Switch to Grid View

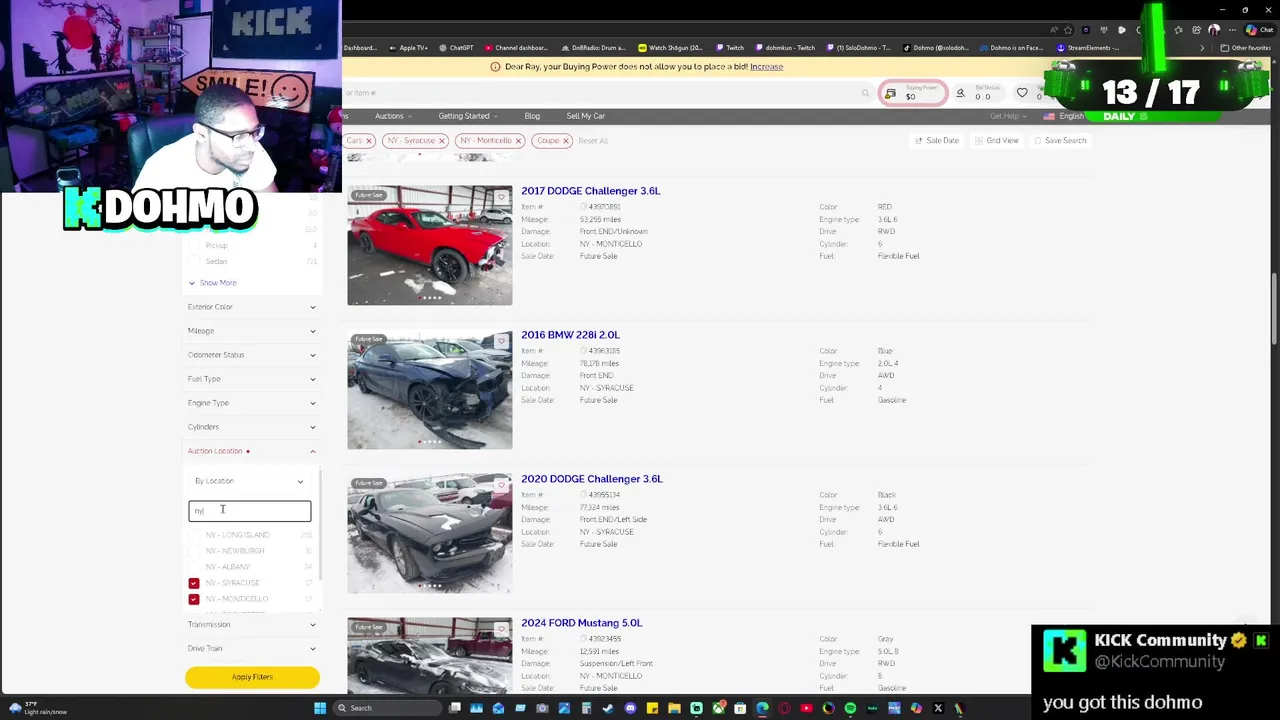click(x=997, y=141)
